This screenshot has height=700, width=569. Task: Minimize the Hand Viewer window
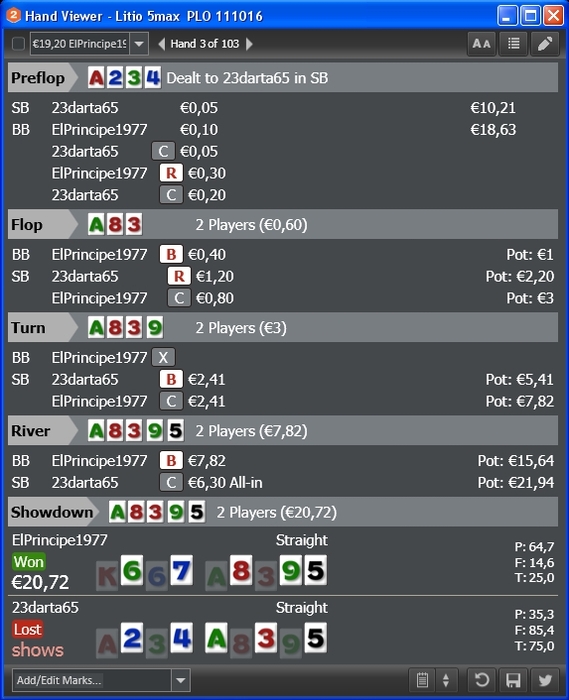click(507, 16)
